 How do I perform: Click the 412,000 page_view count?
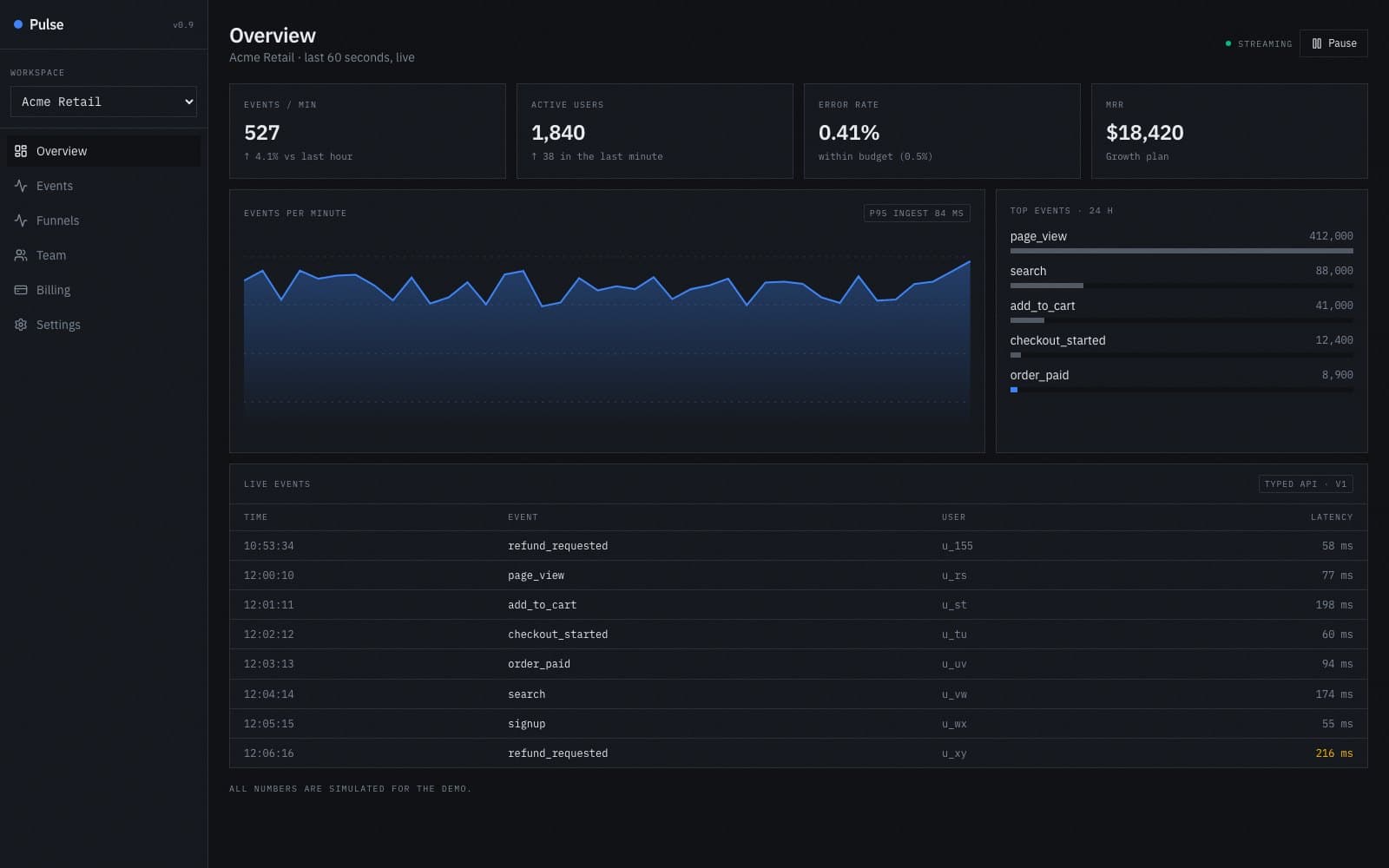coord(1331,236)
